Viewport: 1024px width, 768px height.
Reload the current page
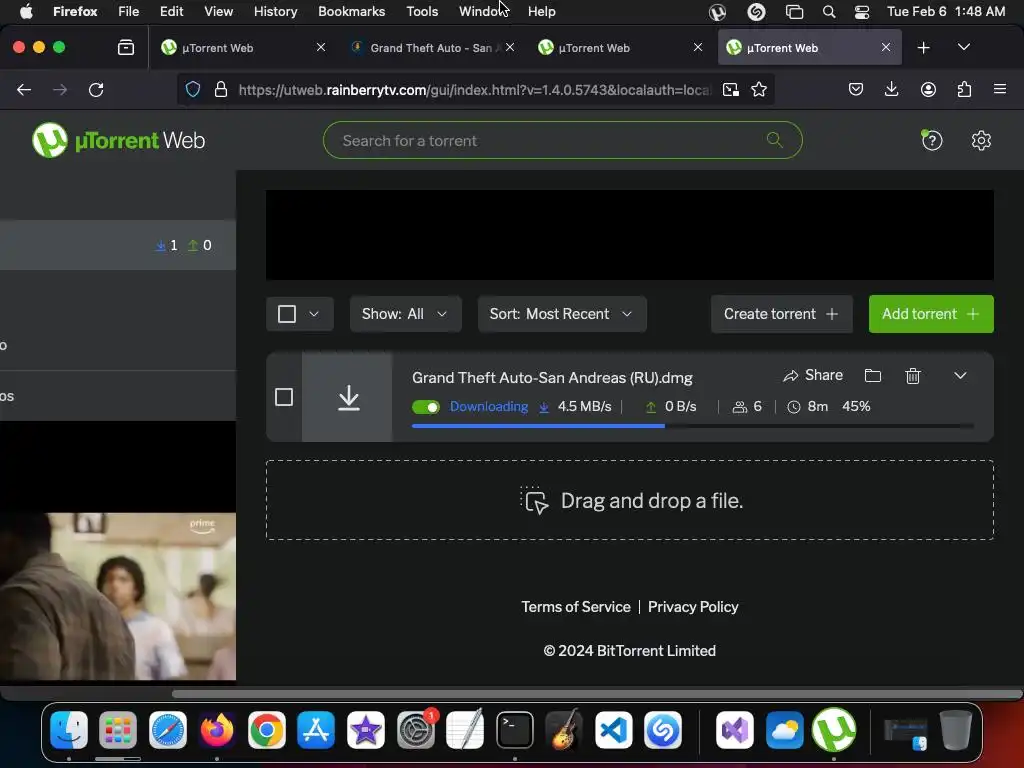click(96, 89)
